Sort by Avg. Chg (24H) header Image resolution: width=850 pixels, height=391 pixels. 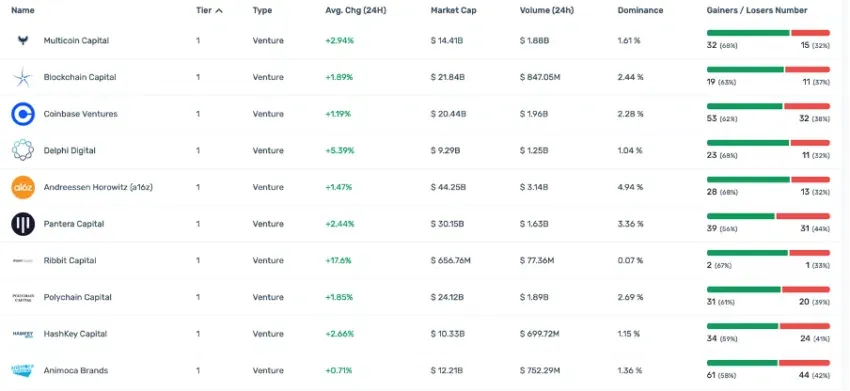[x=356, y=10]
